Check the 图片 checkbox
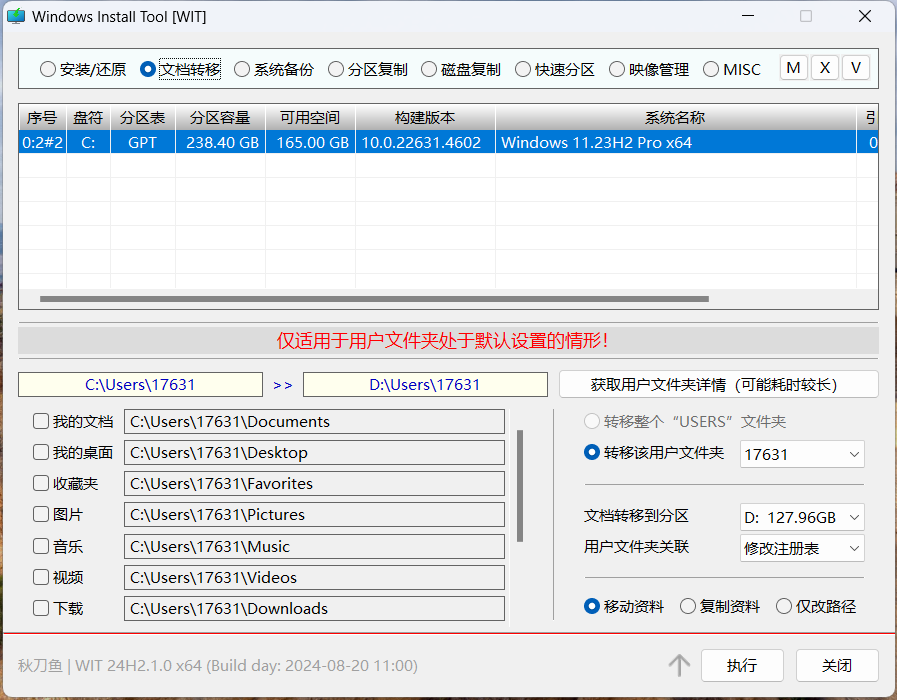Viewport: 897px width, 700px height. [41, 514]
